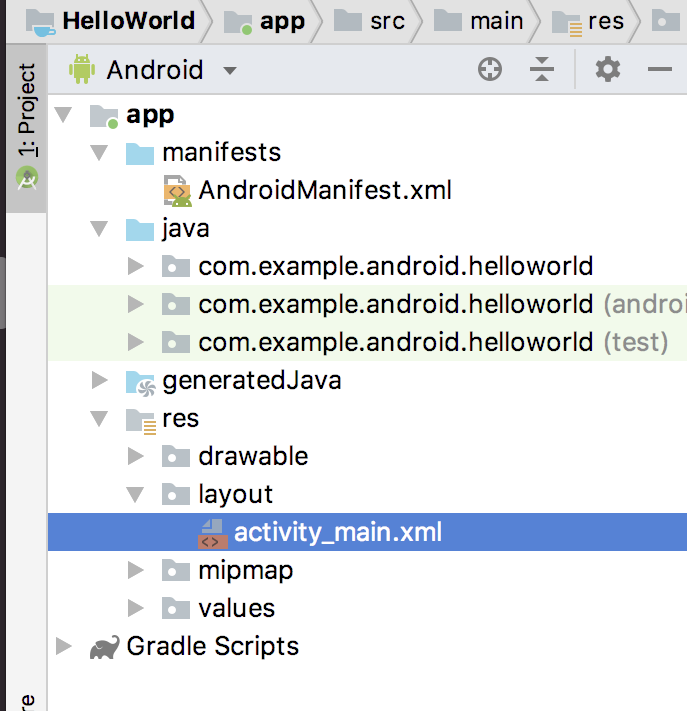Expand the values folder
687x711 pixels.
pyautogui.click(x=136, y=609)
